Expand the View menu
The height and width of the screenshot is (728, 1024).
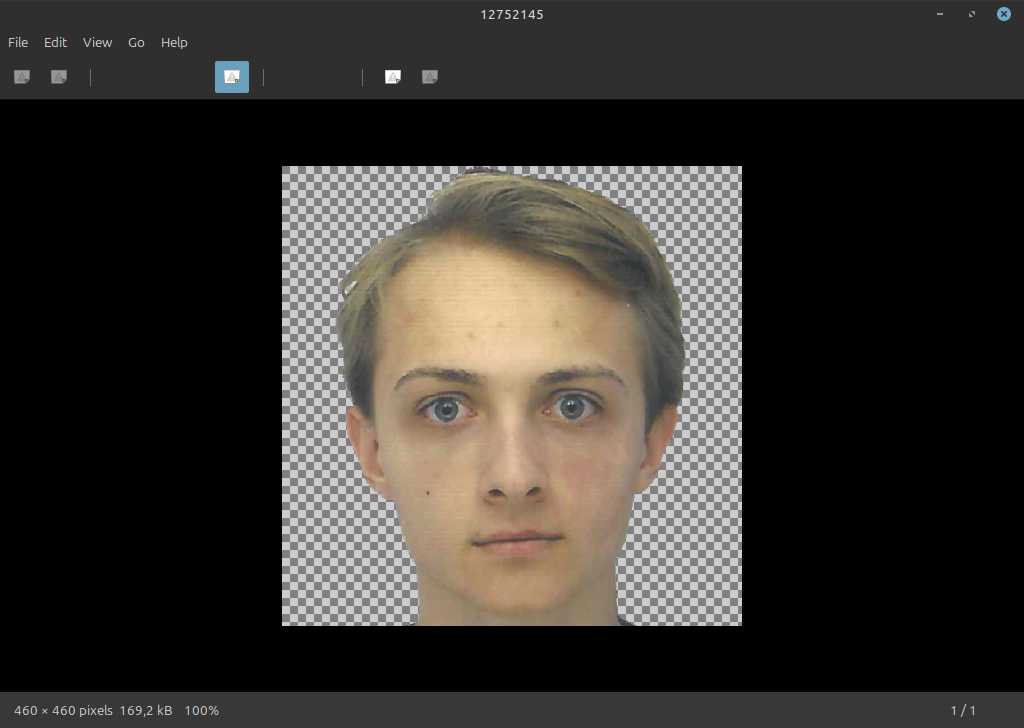click(x=97, y=42)
